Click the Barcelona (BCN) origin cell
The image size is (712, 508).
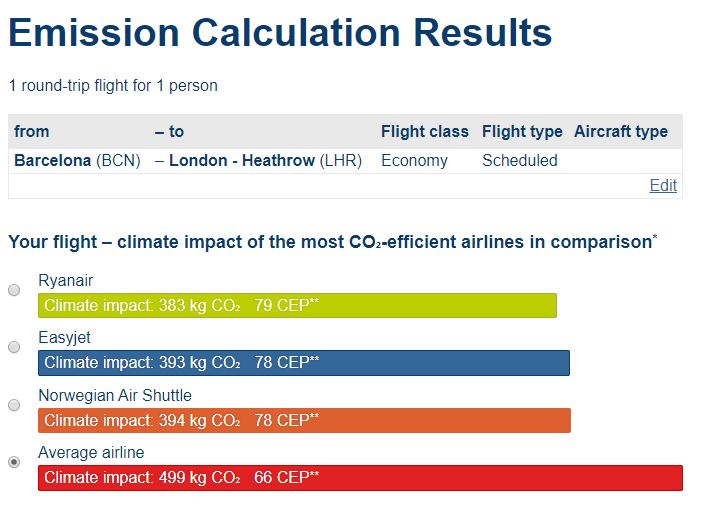point(77,160)
